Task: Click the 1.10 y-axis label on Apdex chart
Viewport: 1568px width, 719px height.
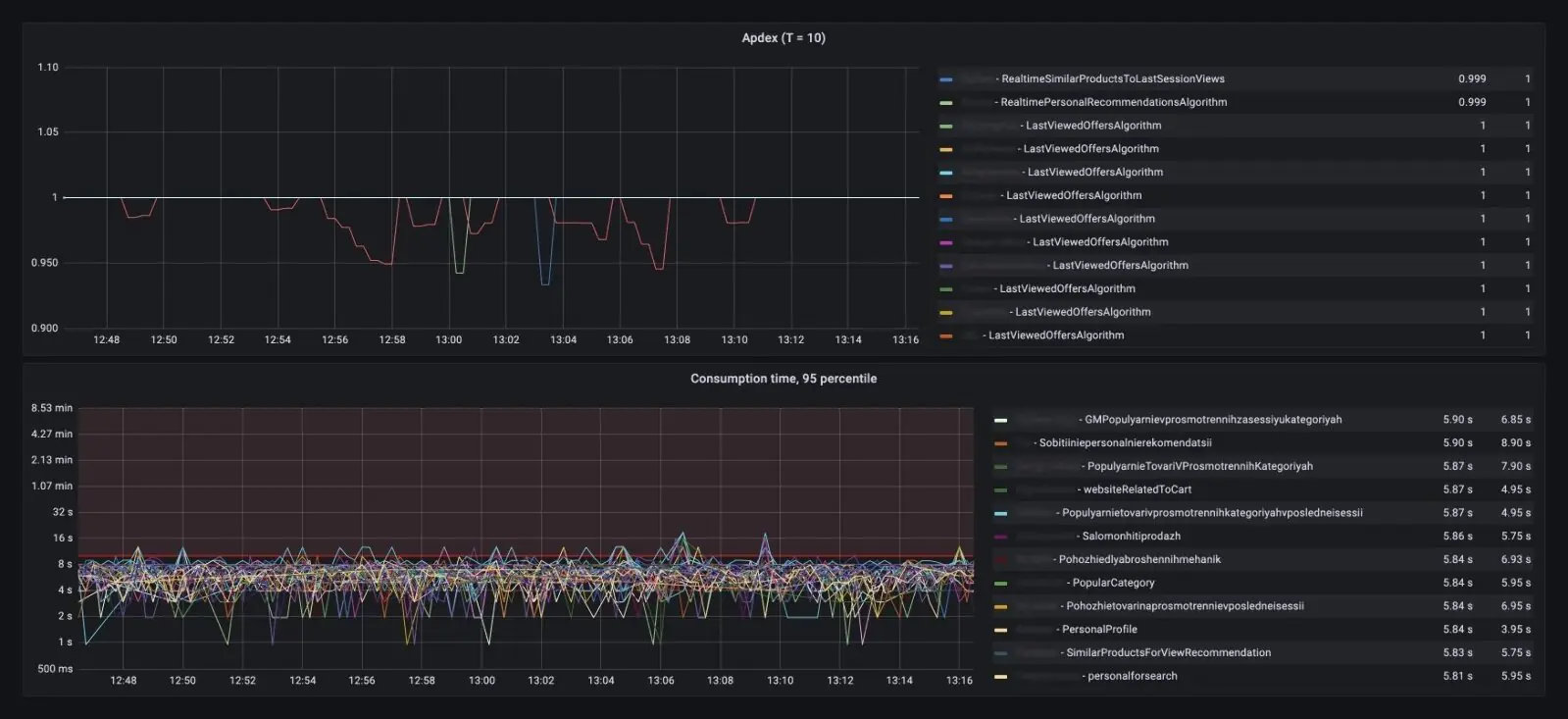Action: (x=48, y=68)
